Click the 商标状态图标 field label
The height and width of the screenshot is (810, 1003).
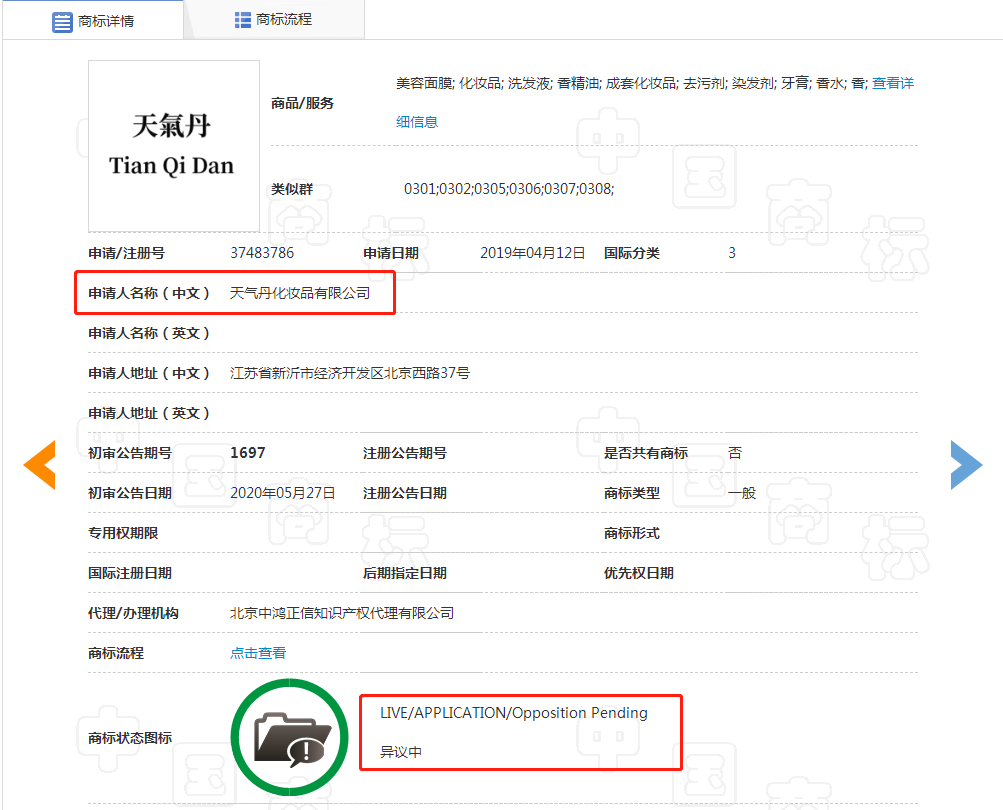tap(130, 738)
